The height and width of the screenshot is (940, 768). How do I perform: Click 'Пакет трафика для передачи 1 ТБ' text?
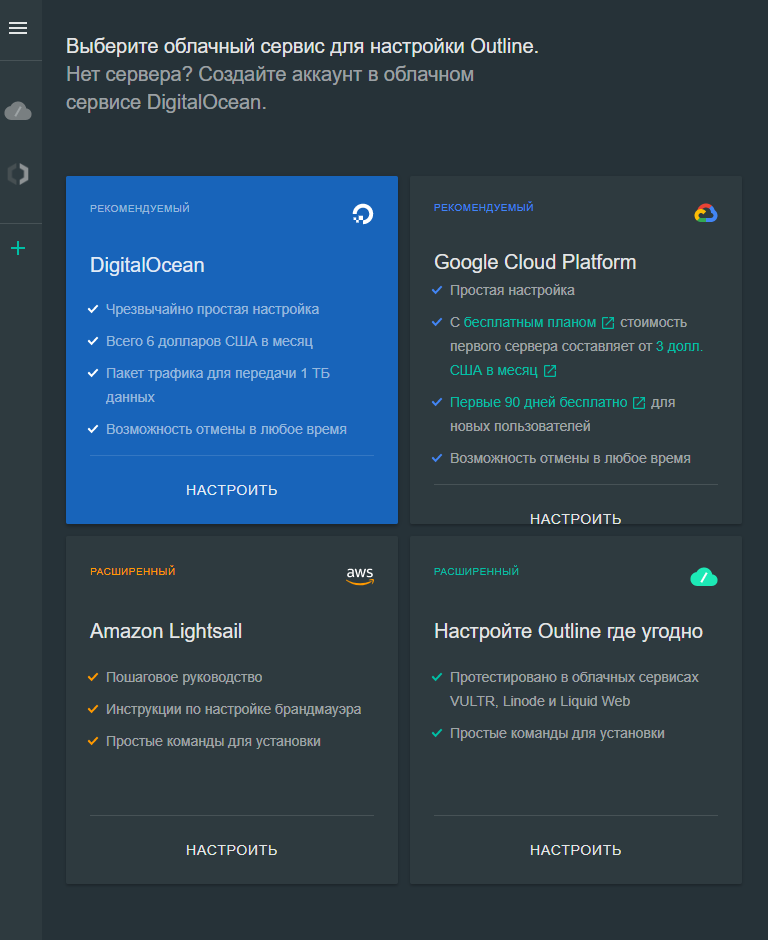coord(218,373)
